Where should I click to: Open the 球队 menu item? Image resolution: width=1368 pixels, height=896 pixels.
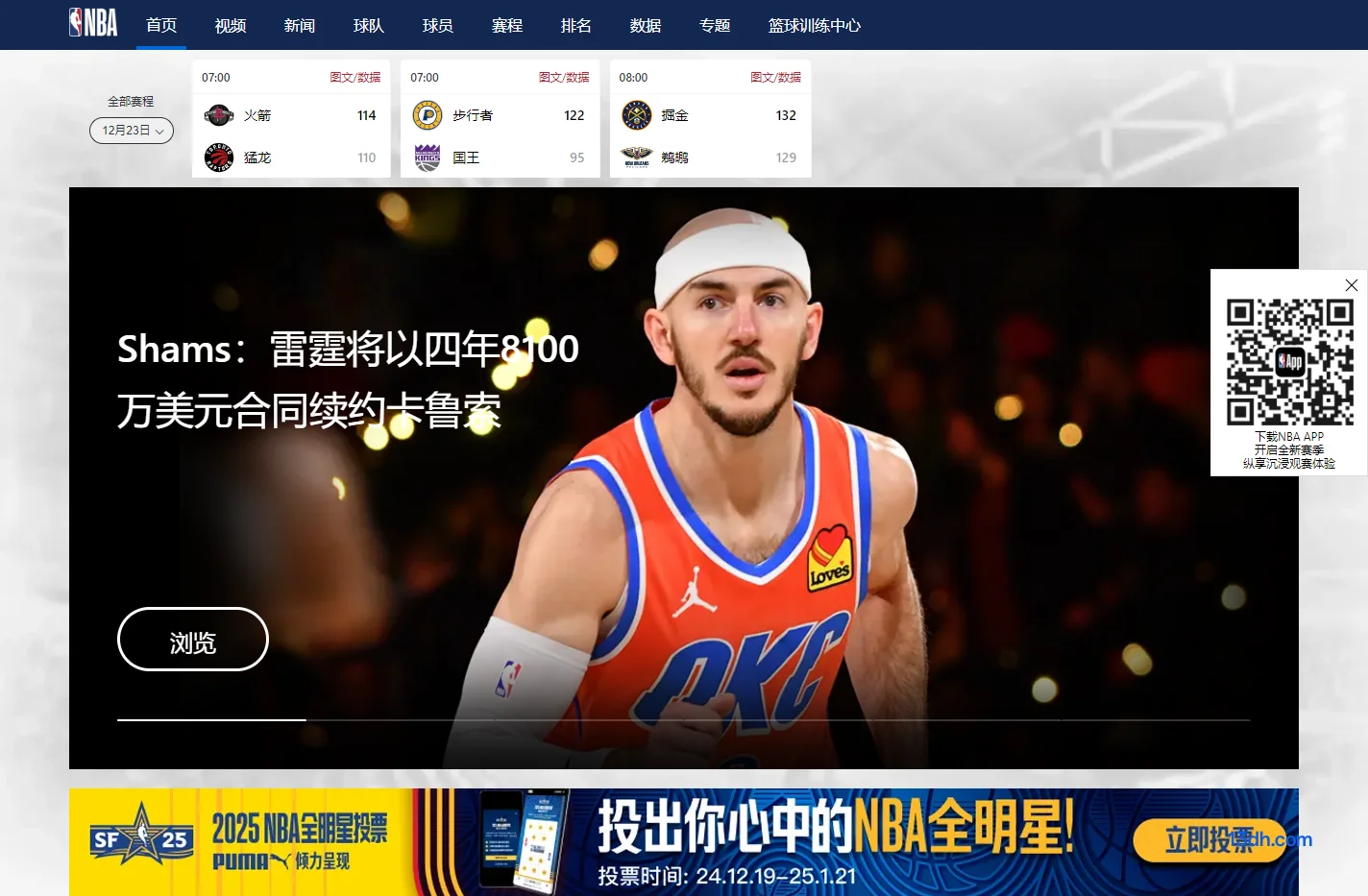pos(369,25)
